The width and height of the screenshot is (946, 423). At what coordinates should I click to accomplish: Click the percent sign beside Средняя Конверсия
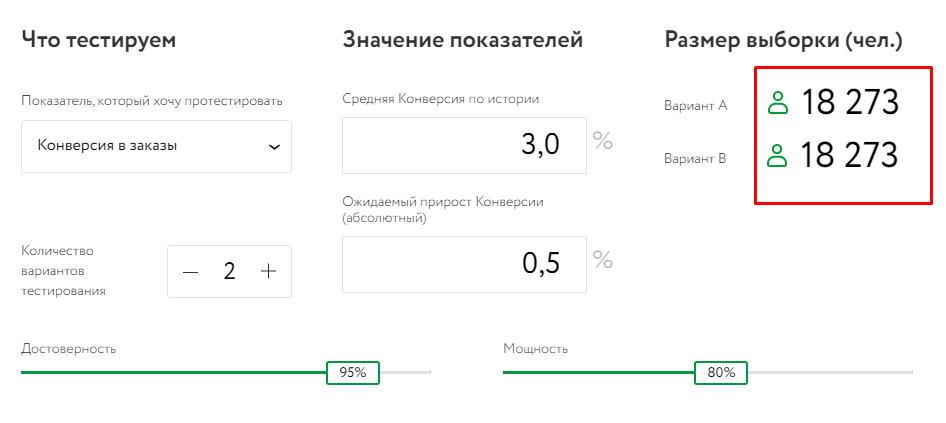pyautogui.click(x=602, y=140)
